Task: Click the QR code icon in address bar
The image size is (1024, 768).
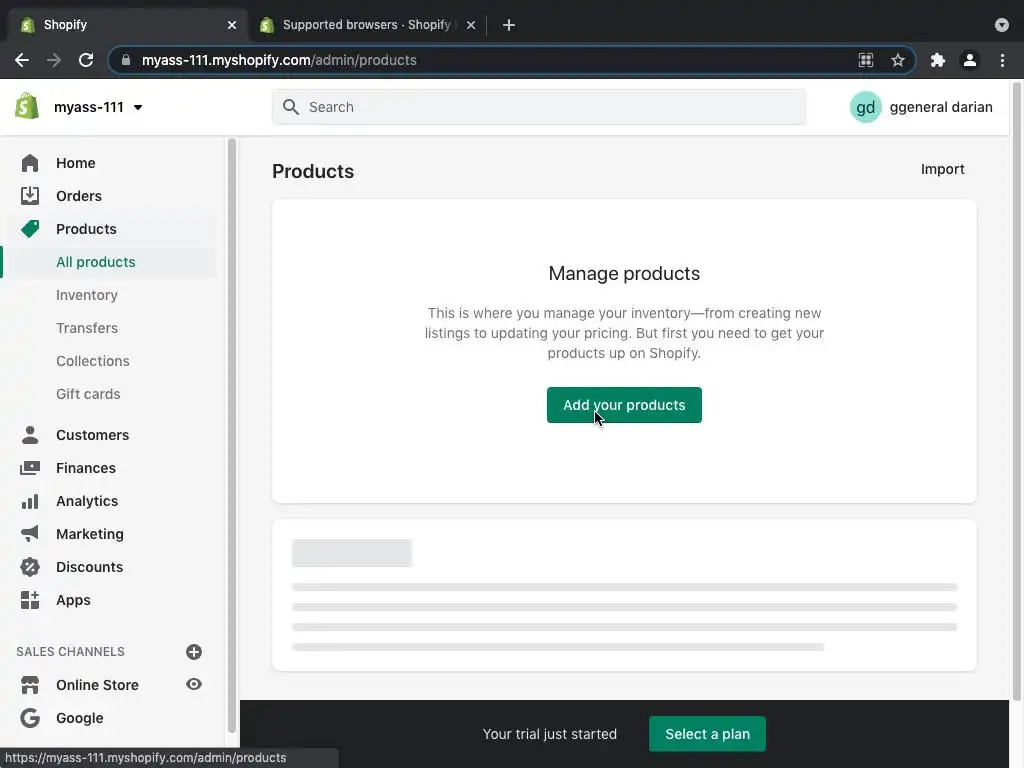Action: pyautogui.click(x=866, y=60)
